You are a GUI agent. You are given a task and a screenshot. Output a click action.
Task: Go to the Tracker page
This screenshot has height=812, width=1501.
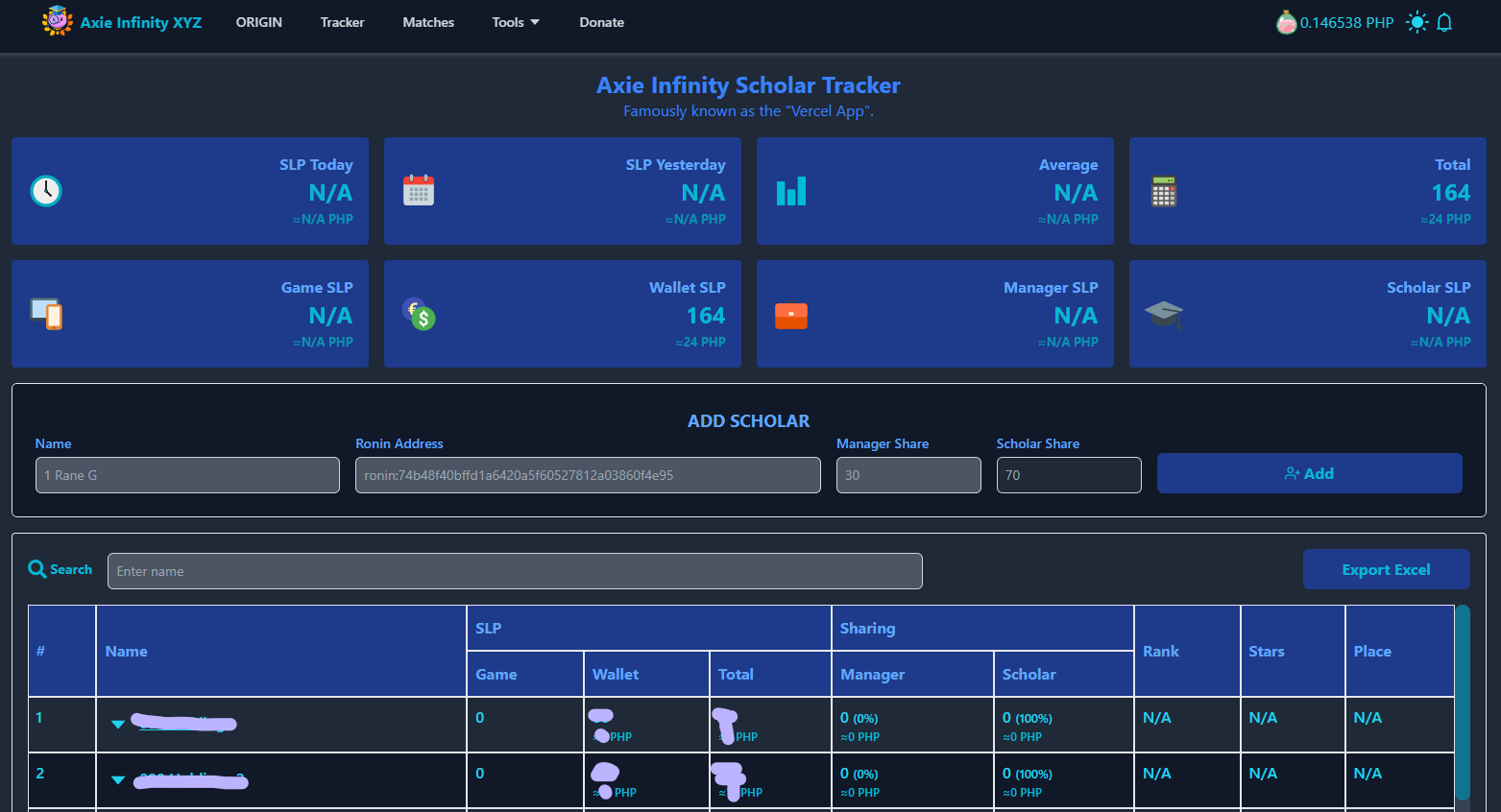pyautogui.click(x=342, y=22)
